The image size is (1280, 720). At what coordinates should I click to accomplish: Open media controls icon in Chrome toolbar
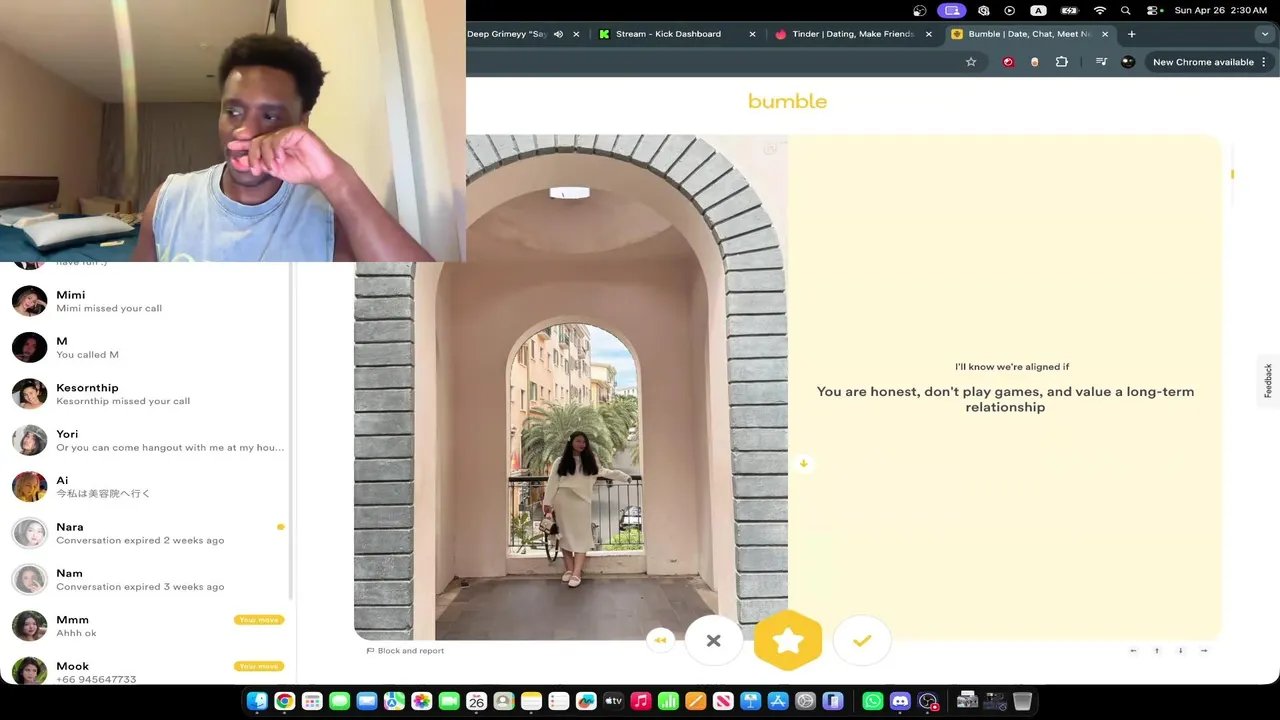click(1101, 62)
